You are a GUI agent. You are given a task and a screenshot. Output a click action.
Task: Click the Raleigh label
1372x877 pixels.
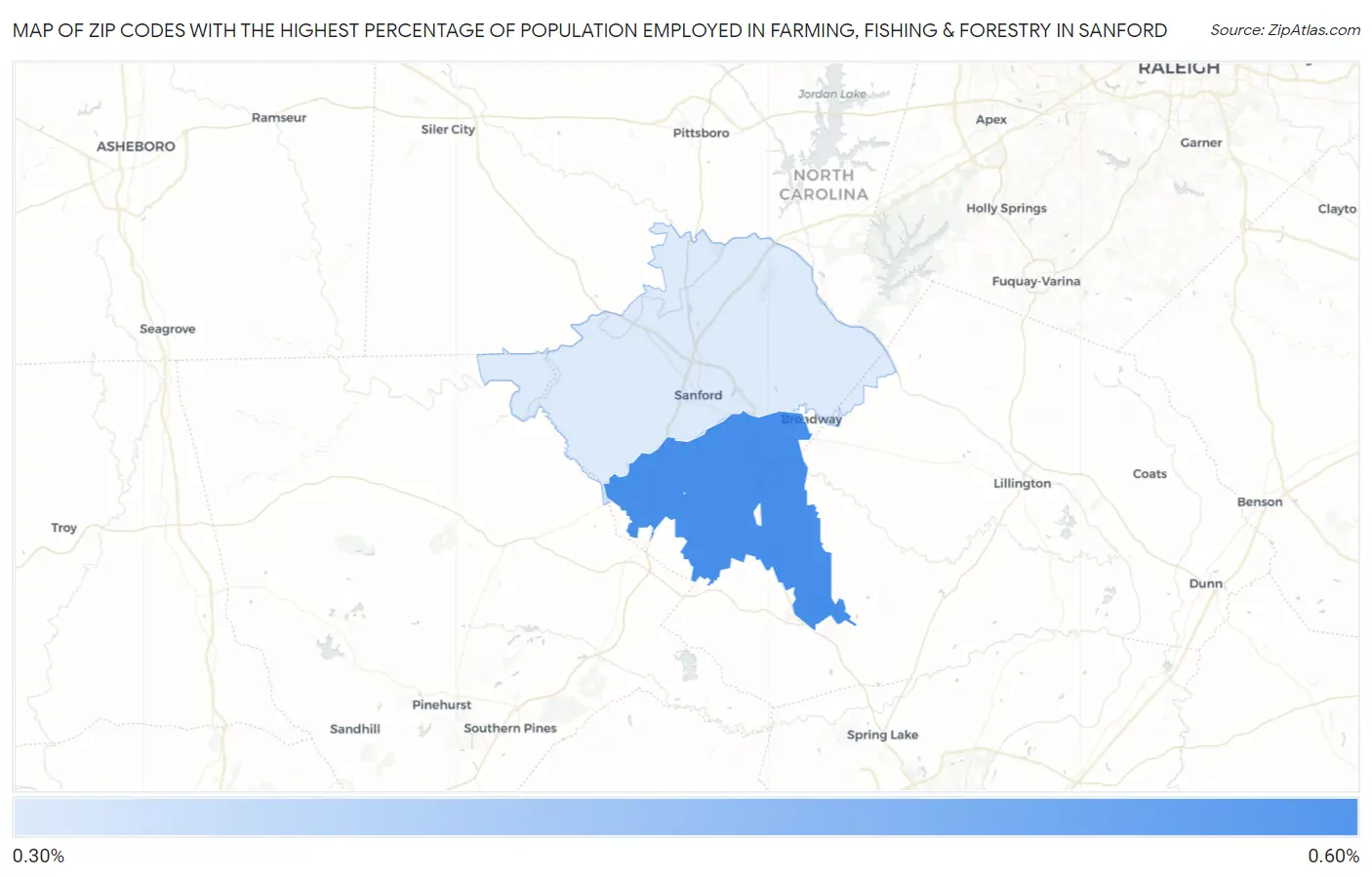coord(1179,68)
